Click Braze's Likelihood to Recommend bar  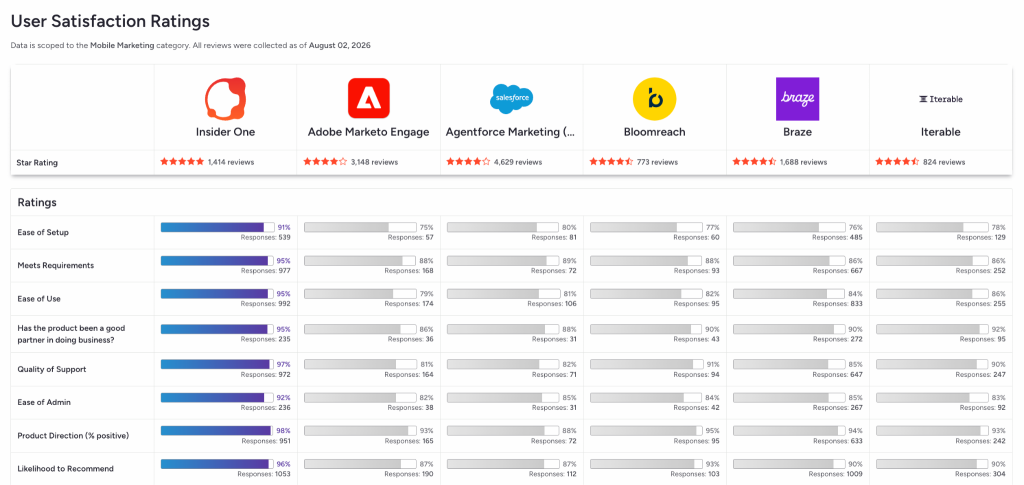[790, 463]
